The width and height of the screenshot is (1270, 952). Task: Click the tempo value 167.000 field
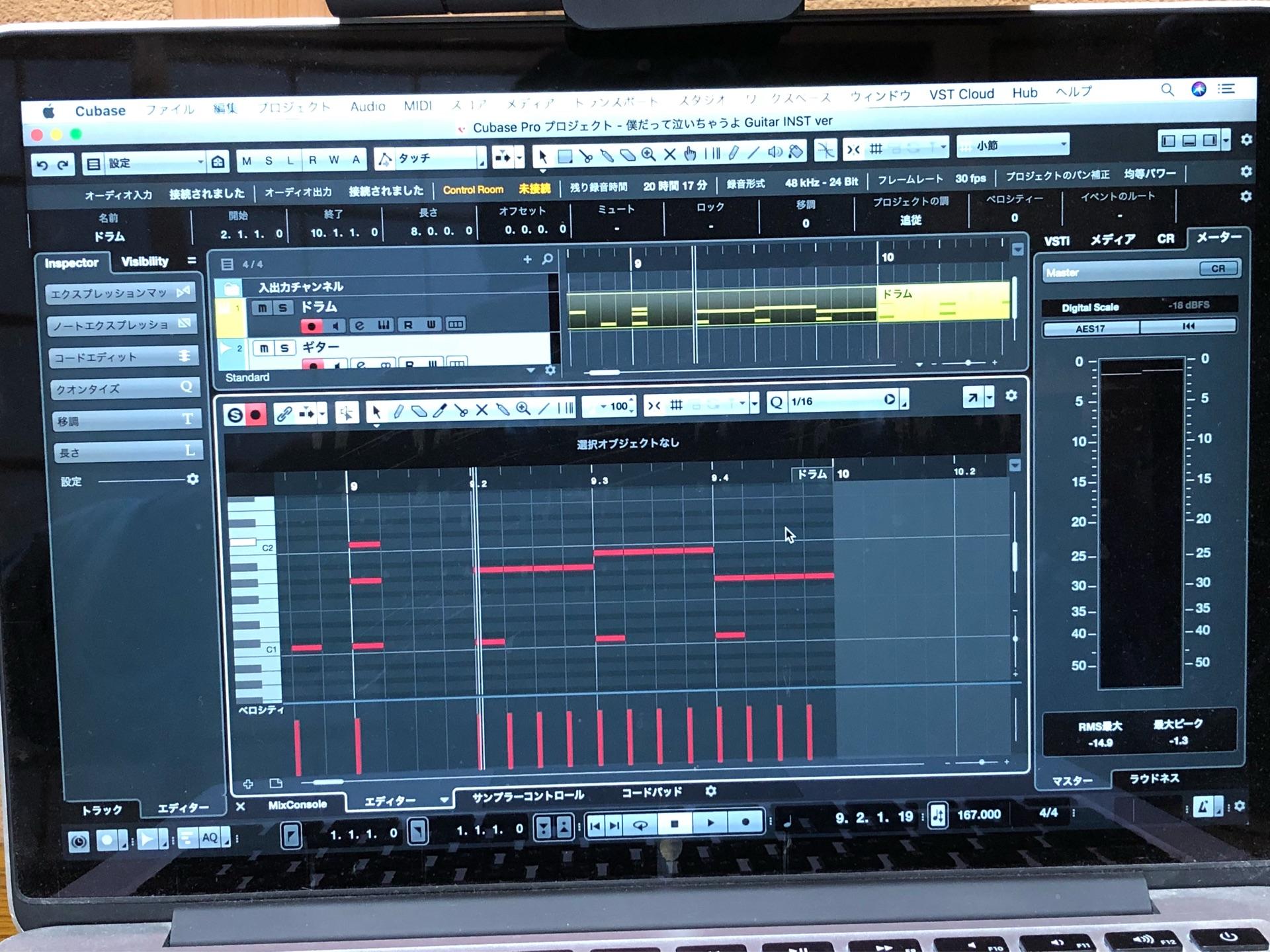(978, 814)
